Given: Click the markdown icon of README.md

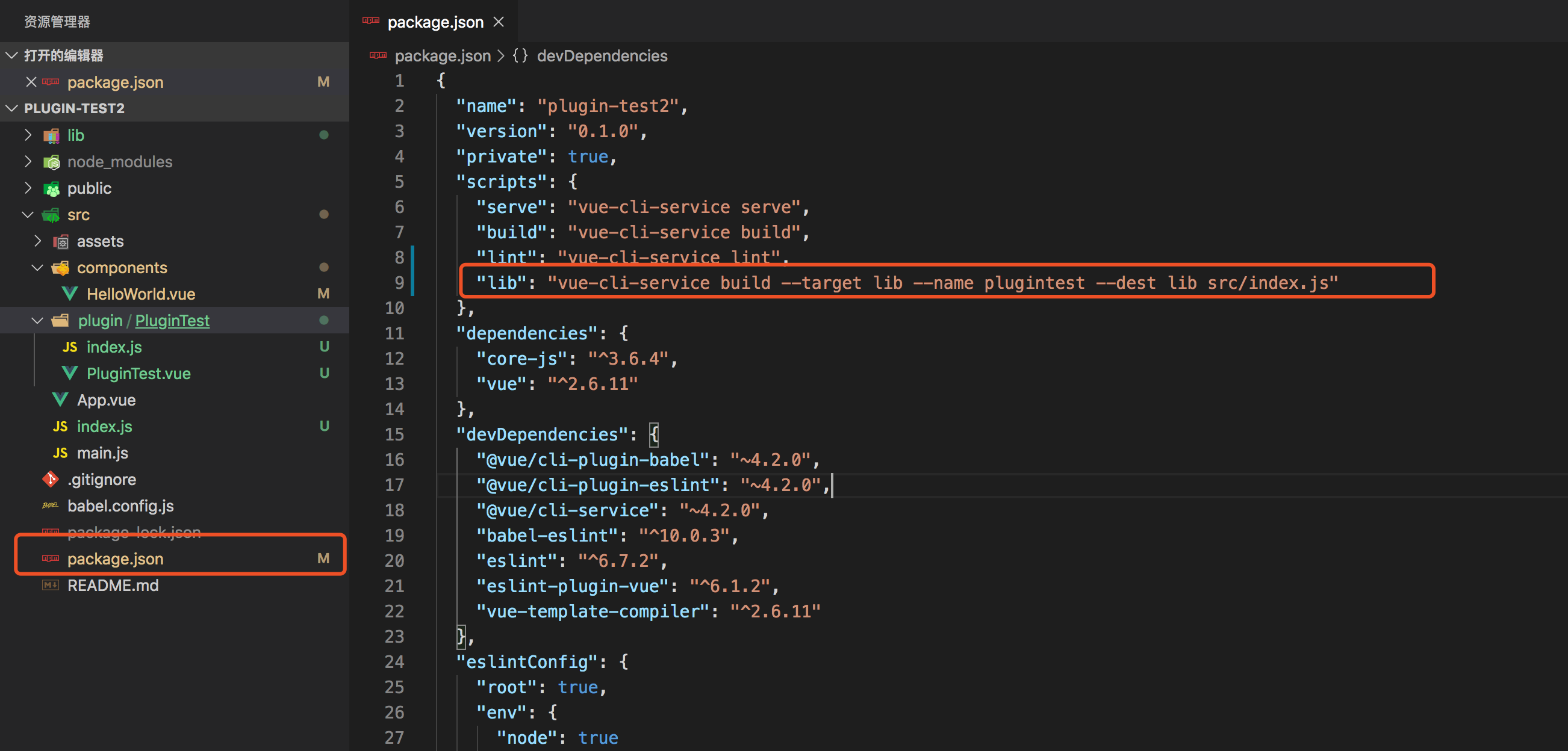Looking at the screenshot, I should click(50, 586).
